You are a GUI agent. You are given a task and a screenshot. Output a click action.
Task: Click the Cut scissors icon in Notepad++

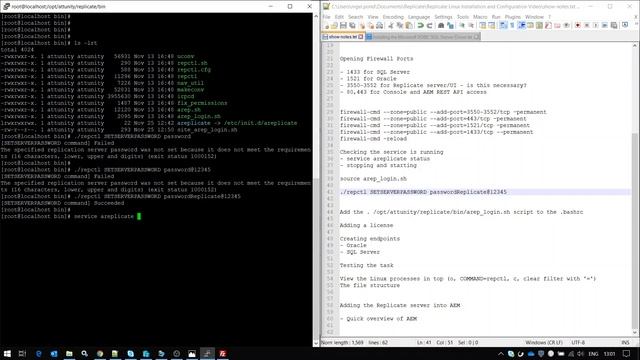[x=391, y=25]
